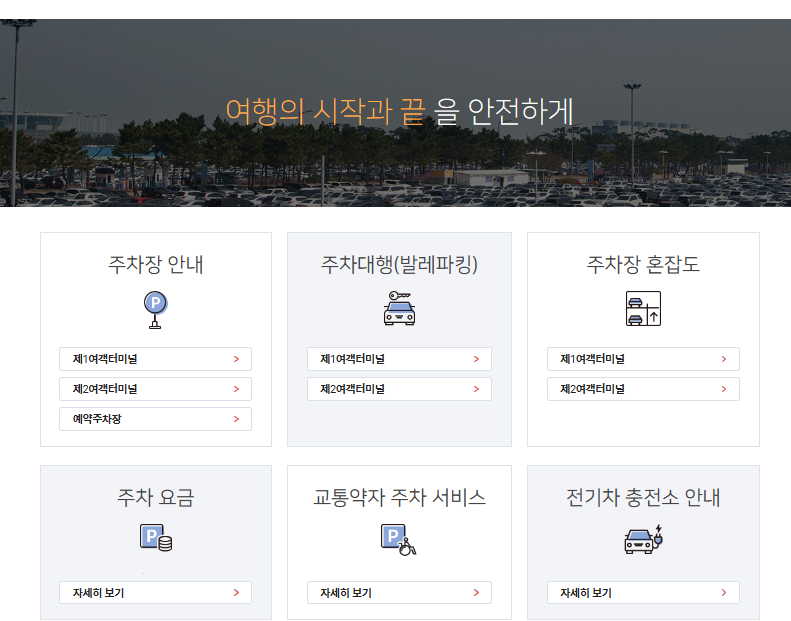Open 제2여객터미널 under 주차장 안내
791x621 pixels.
(155, 389)
